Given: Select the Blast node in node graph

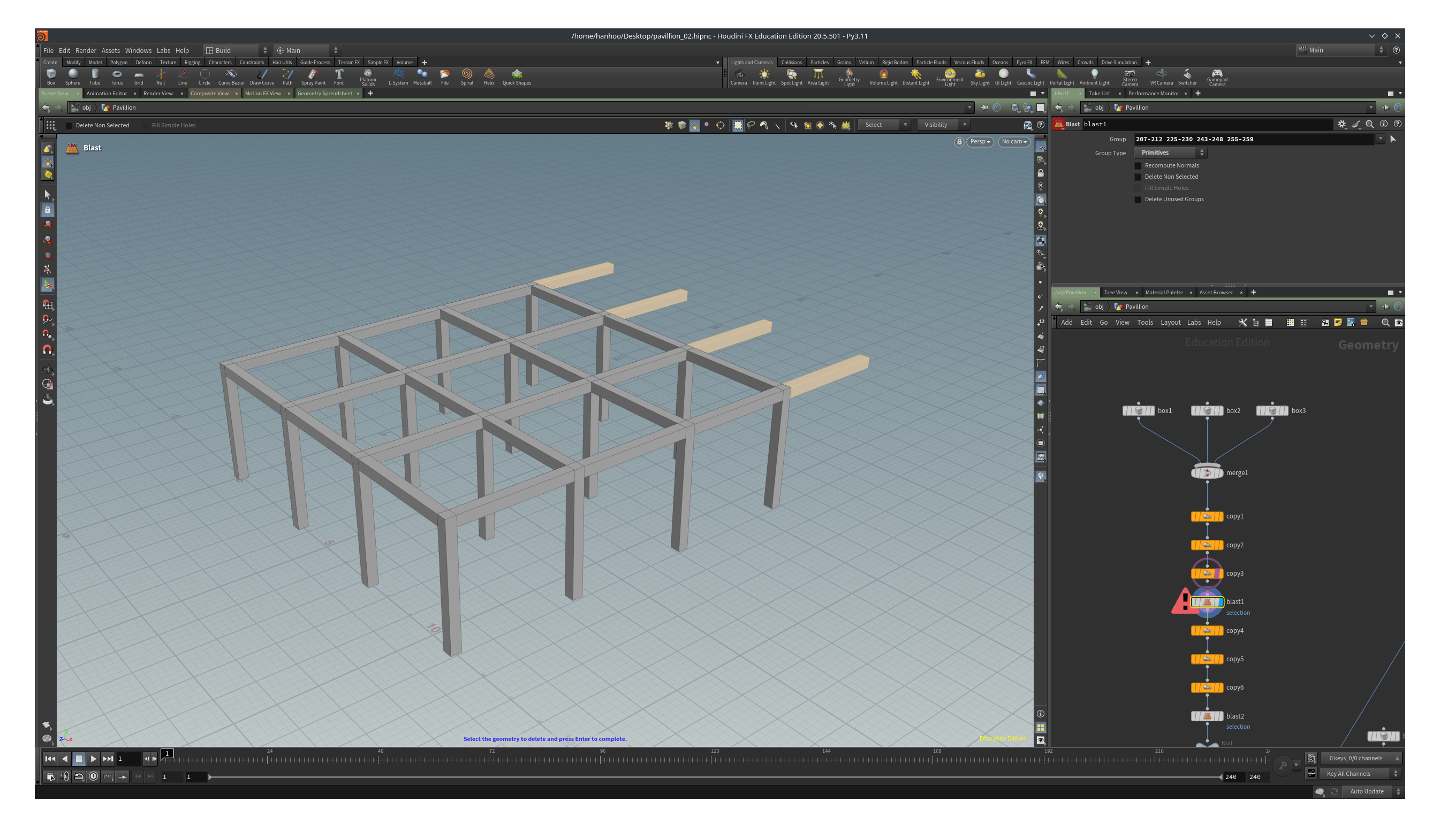Looking at the screenshot, I should coord(1207,601).
